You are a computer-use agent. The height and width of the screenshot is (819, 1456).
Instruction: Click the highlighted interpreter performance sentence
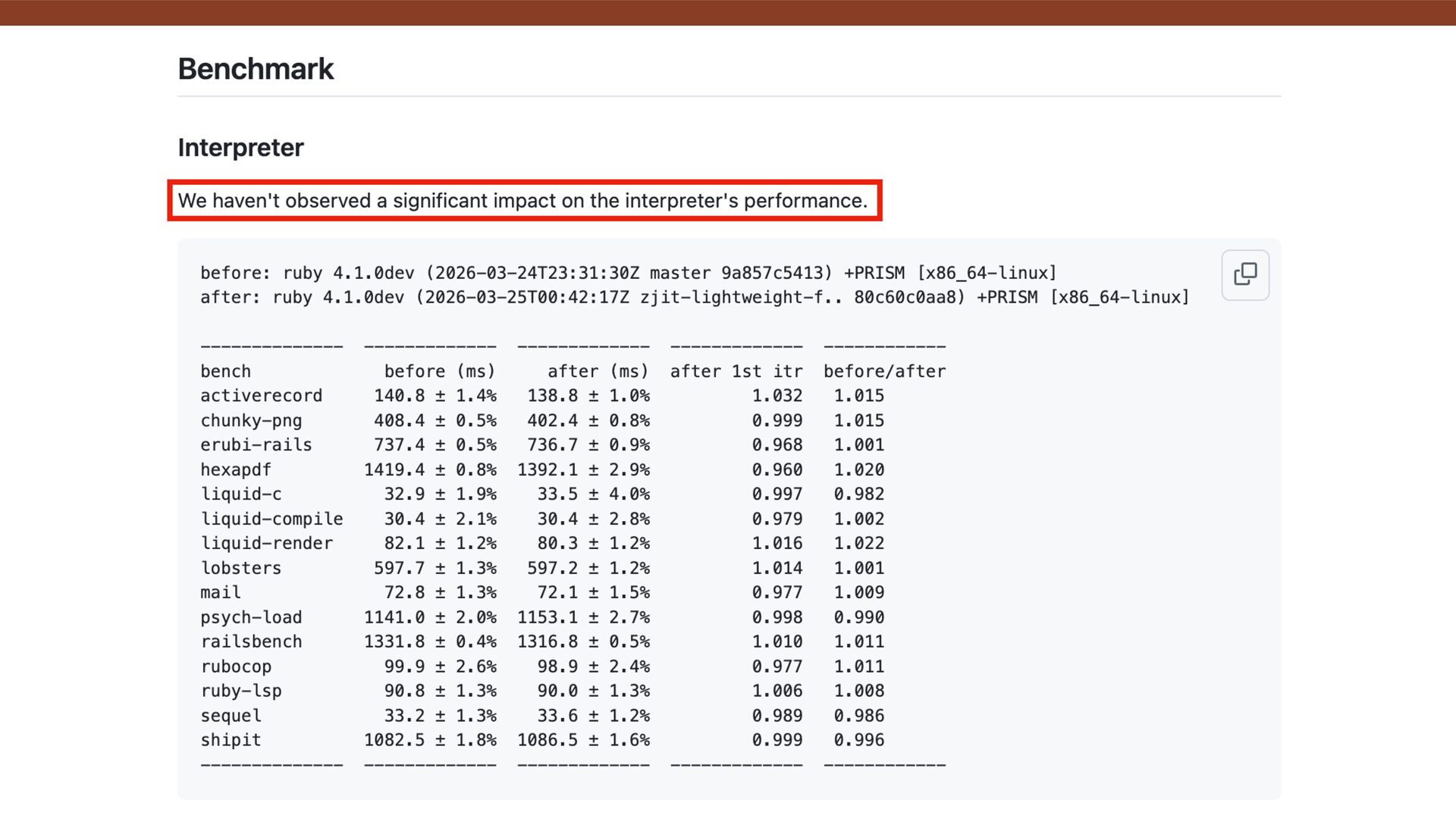522,201
